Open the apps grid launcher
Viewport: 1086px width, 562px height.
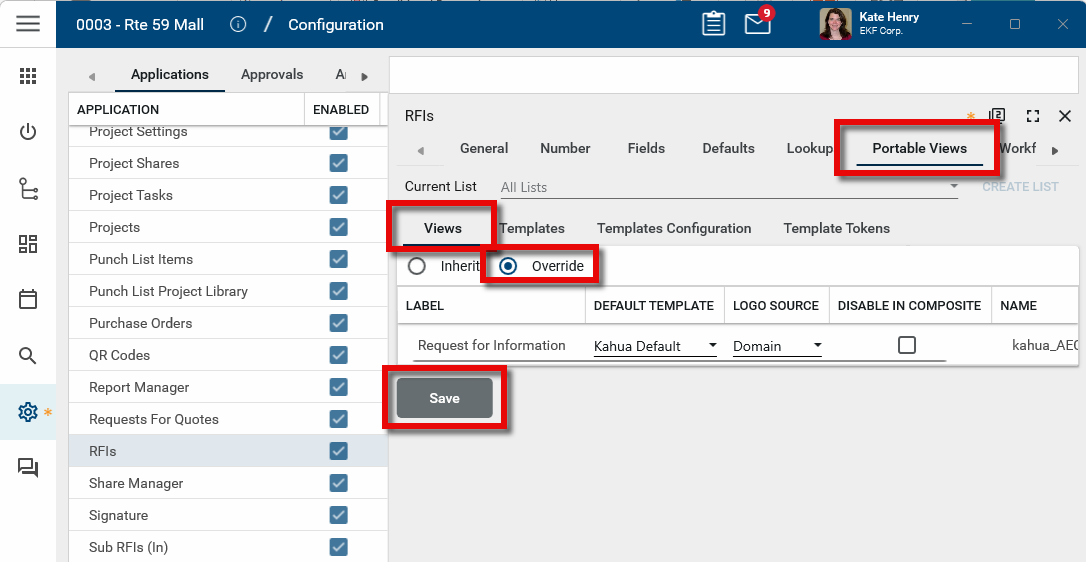tap(28, 76)
